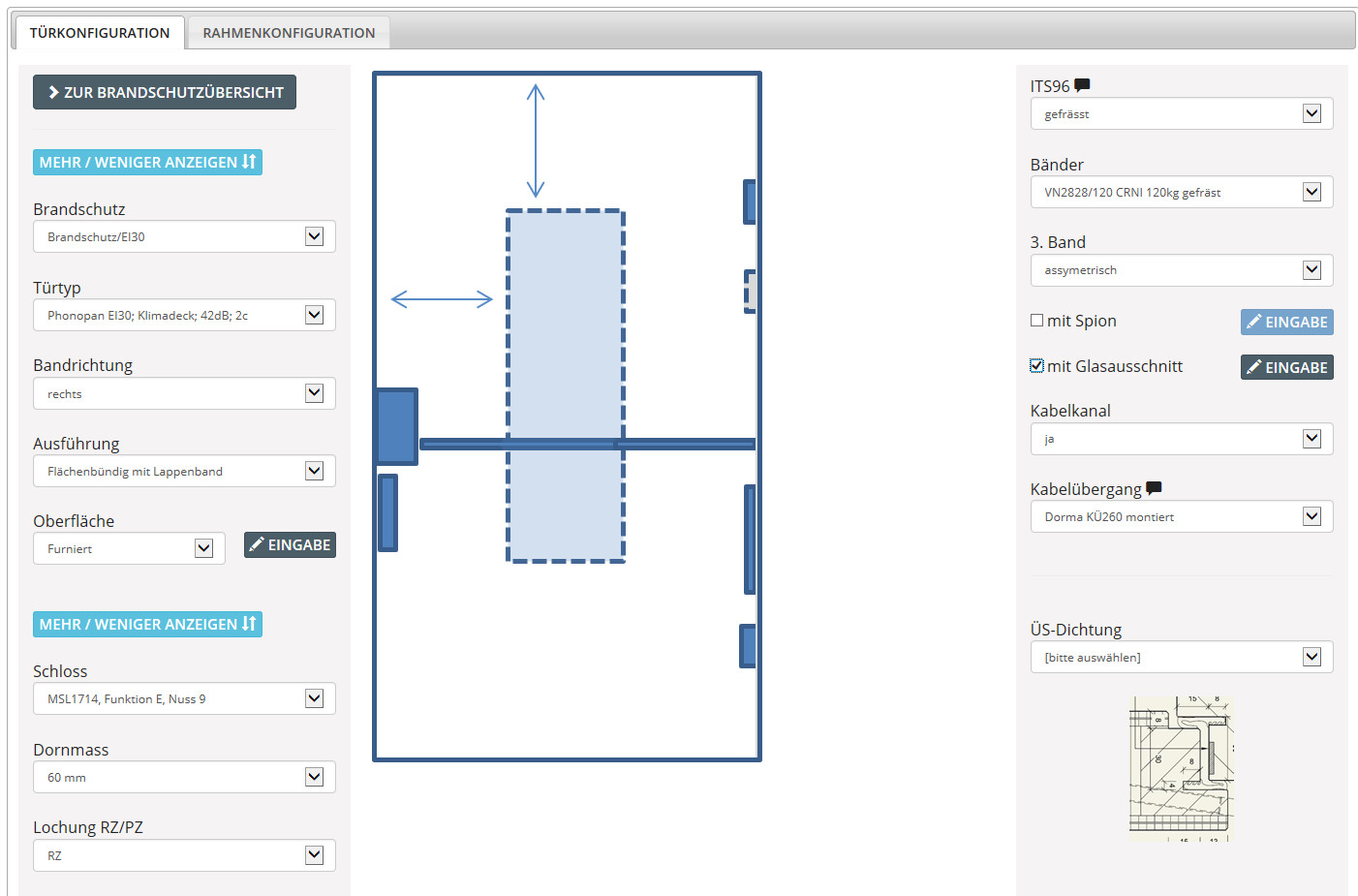Go to 'Zur Brandschutzübersicht'
Viewport: 1358px width, 896px height.
165,92
